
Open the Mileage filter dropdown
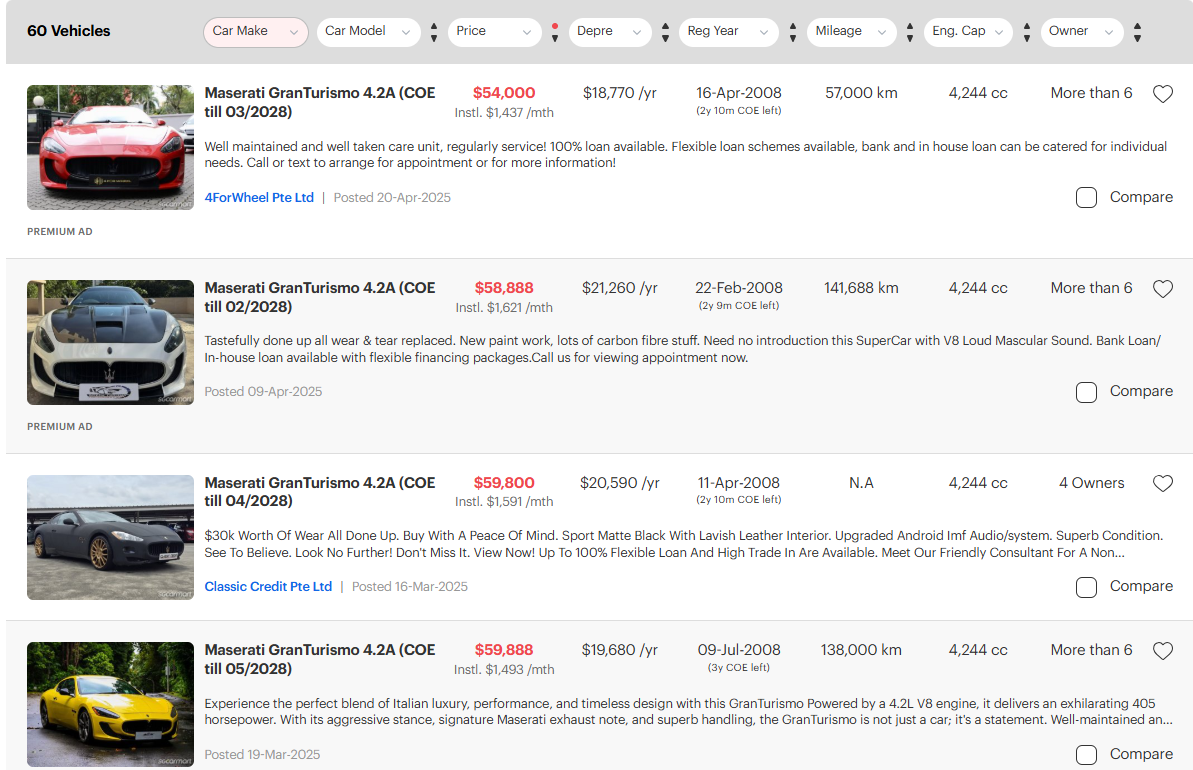coord(851,32)
